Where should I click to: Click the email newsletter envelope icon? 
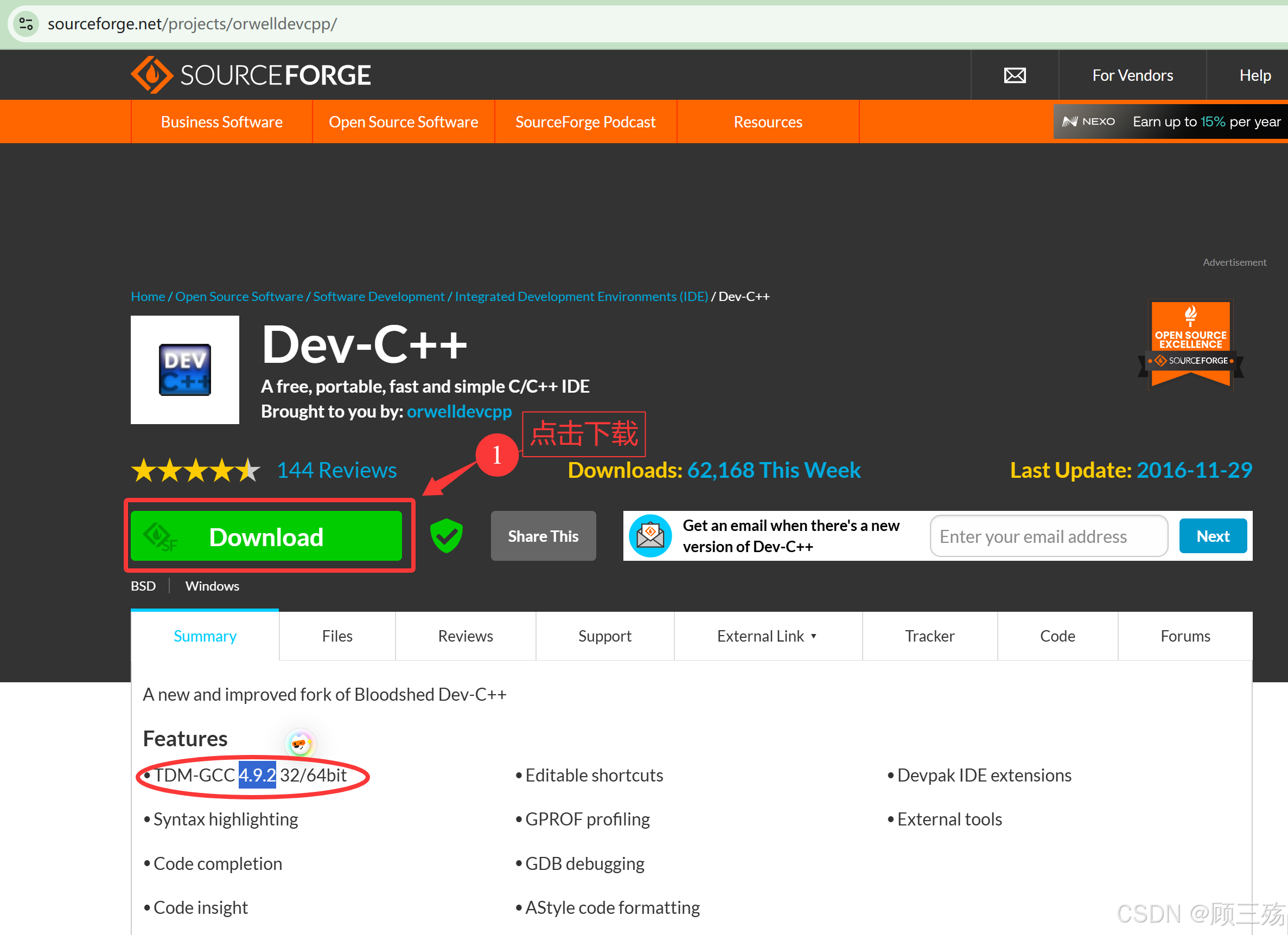[x=651, y=536]
